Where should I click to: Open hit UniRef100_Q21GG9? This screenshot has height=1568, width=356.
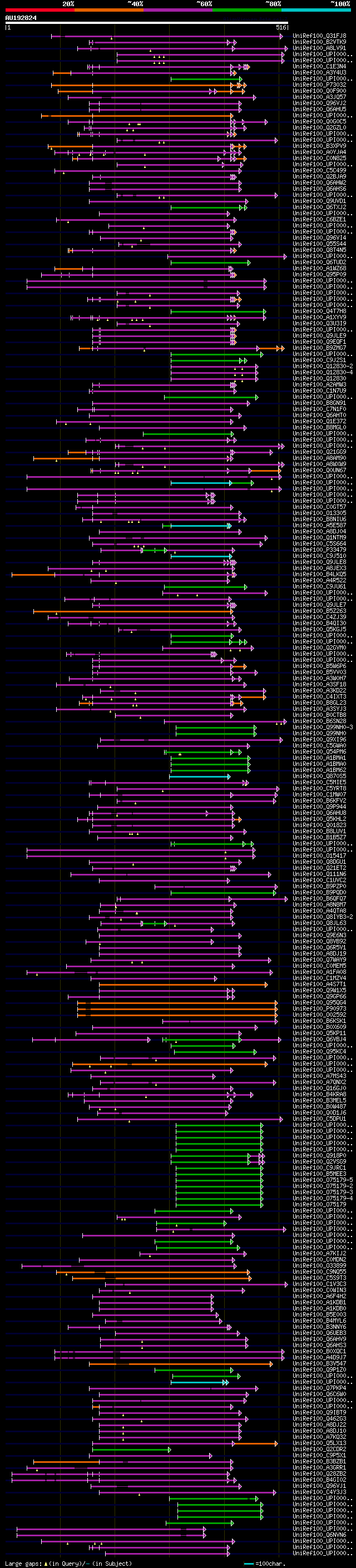click(x=319, y=452)
